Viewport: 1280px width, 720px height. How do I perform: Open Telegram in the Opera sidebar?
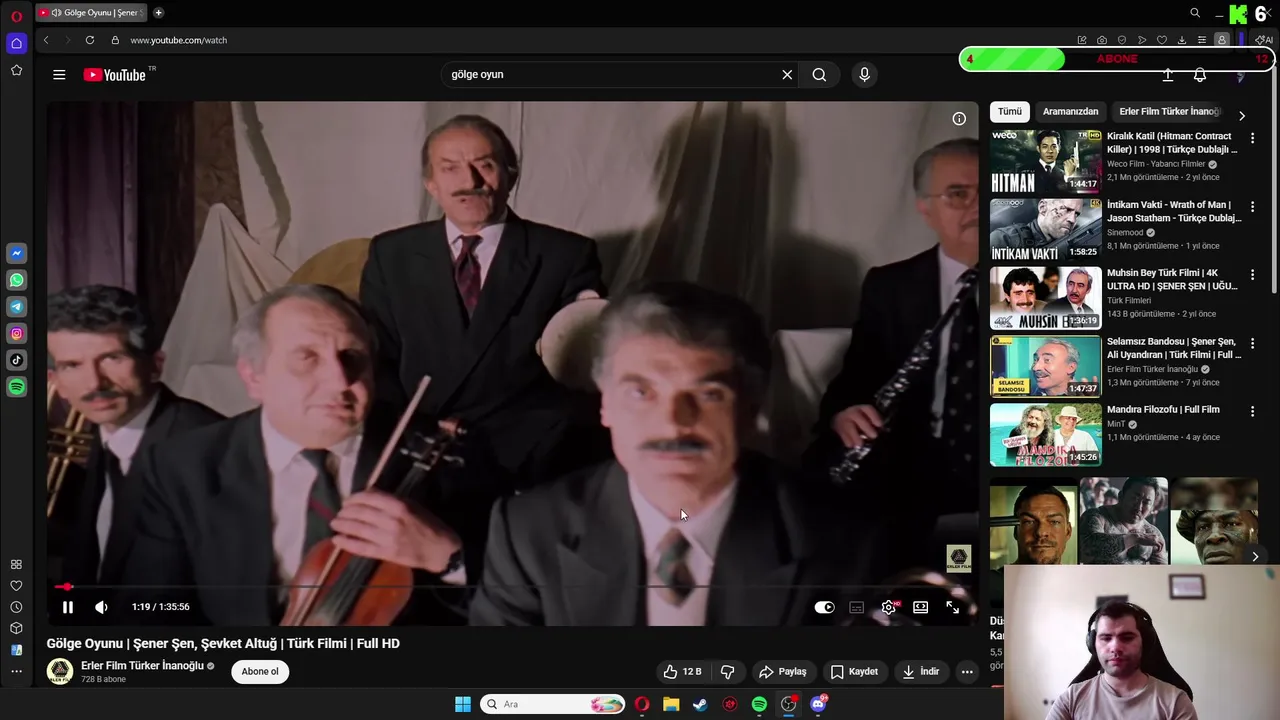click(x=16, y=307)
